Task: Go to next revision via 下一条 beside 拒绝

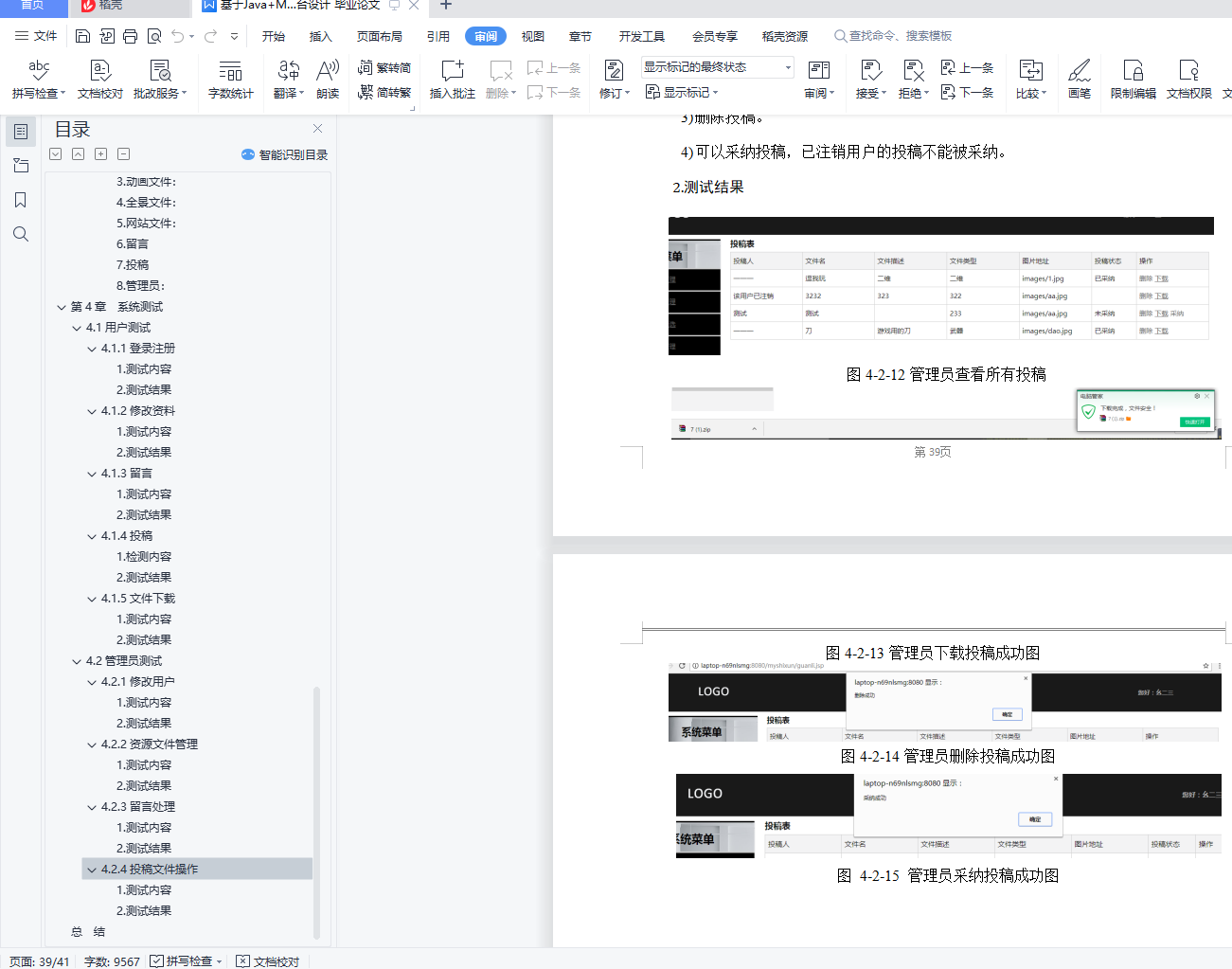Action: (967, 92)
